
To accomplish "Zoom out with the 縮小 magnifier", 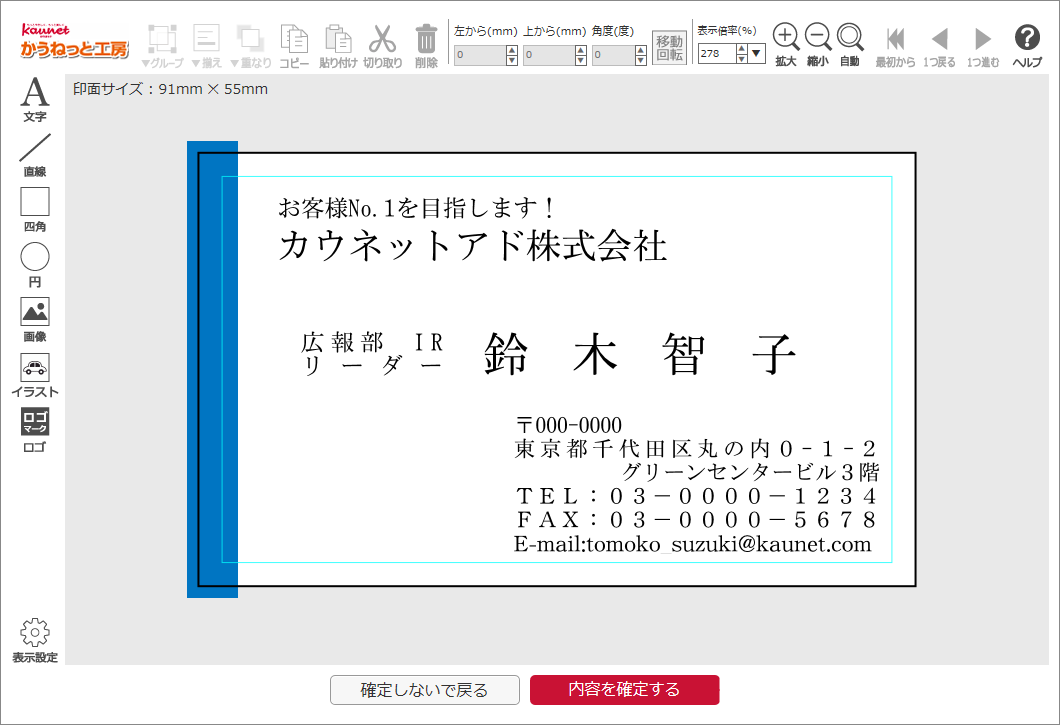I will 818,45.
